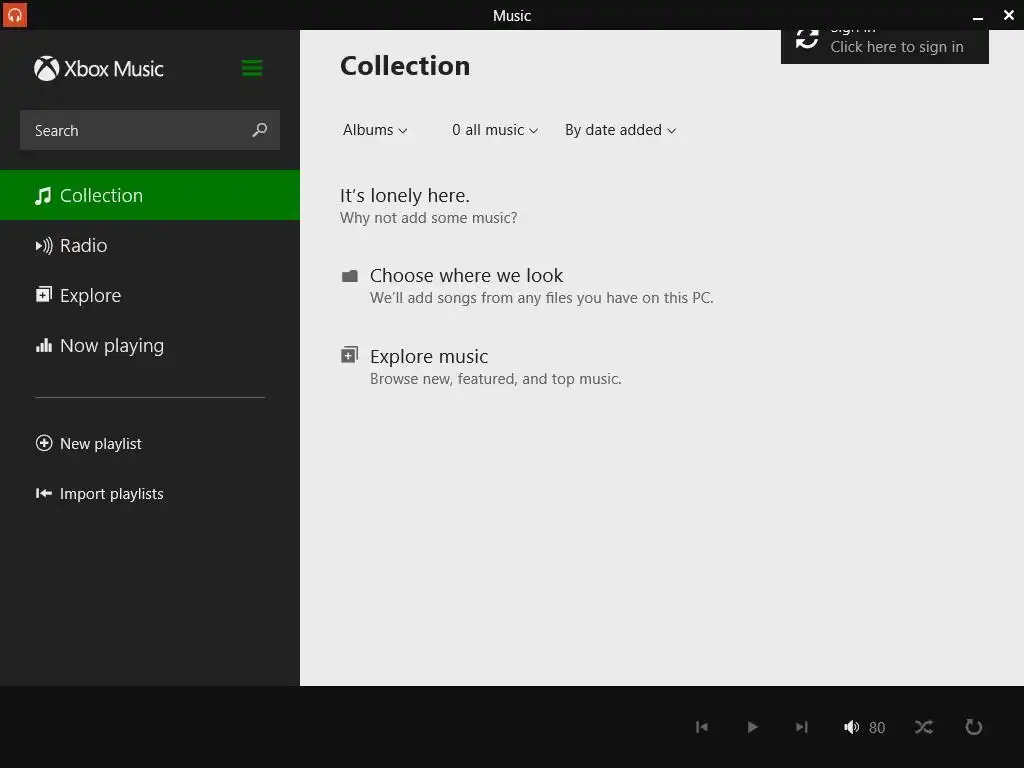Viewport: 1024px width, 768px height.
Task: Click the circled plus icon for New playlist
Action: (44, 443)
